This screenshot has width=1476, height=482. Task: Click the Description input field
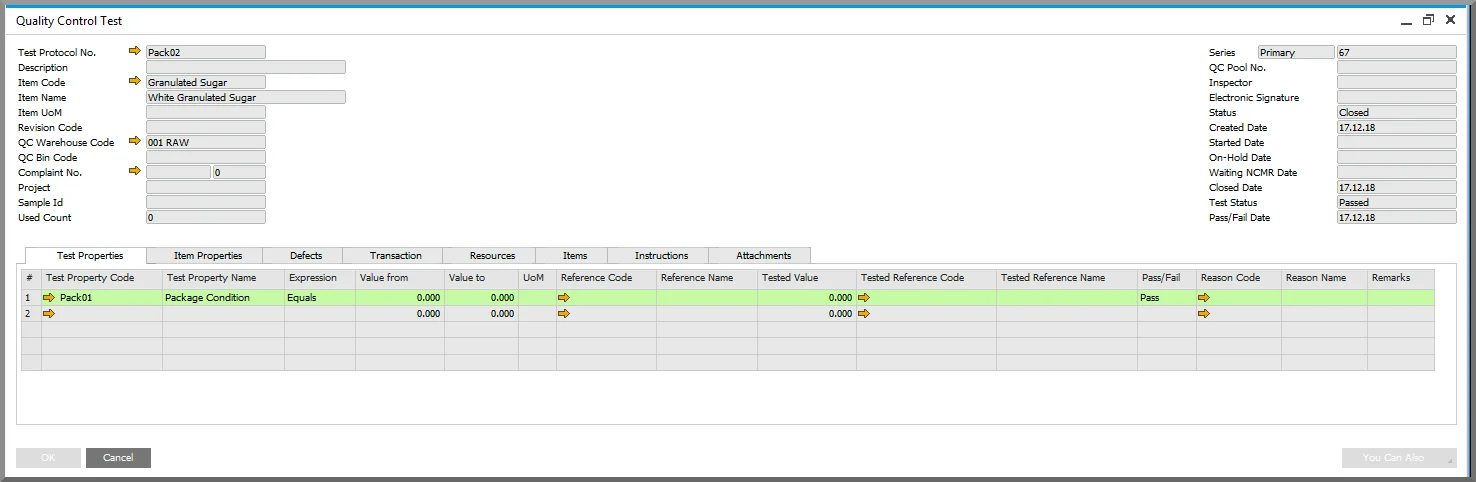[246, 67]
